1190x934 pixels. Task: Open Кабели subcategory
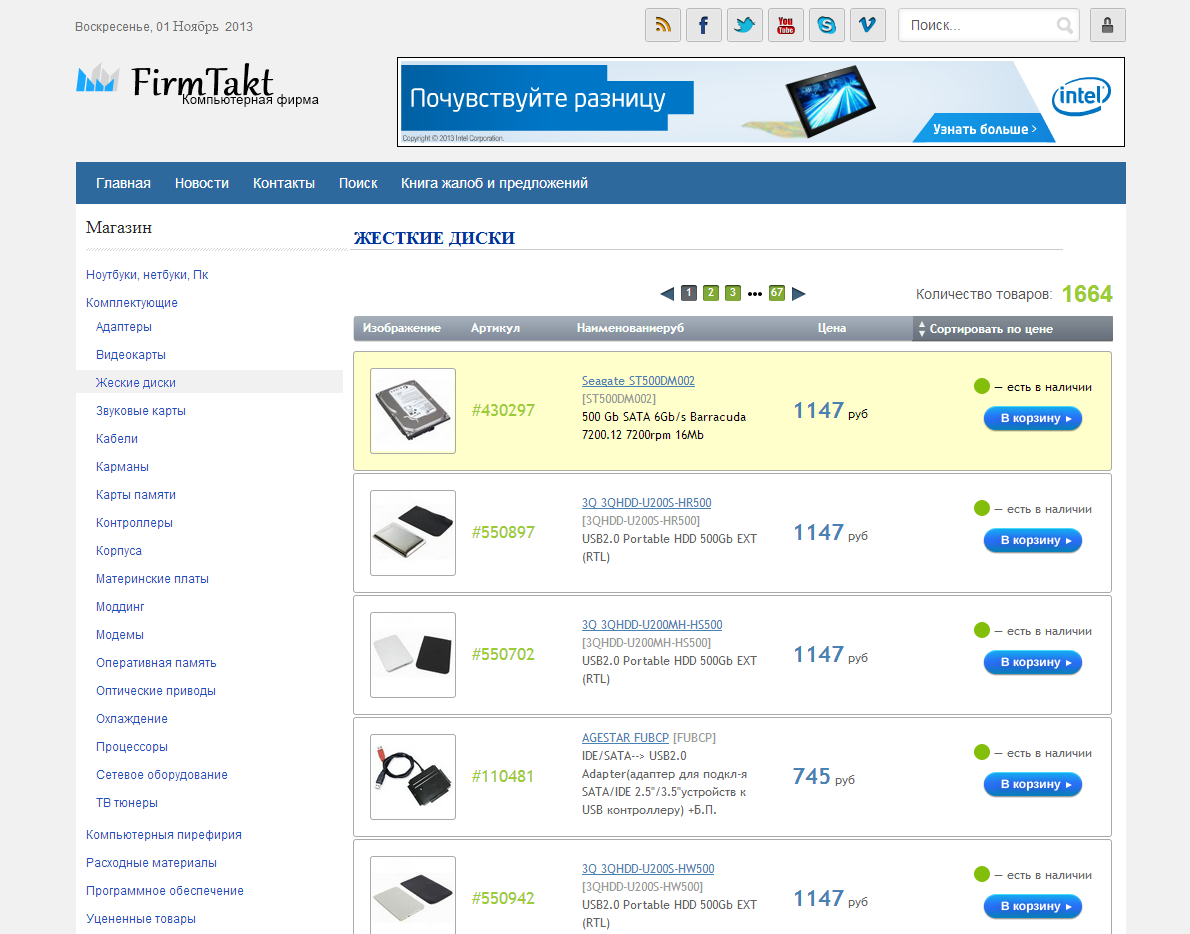(117, 439)
